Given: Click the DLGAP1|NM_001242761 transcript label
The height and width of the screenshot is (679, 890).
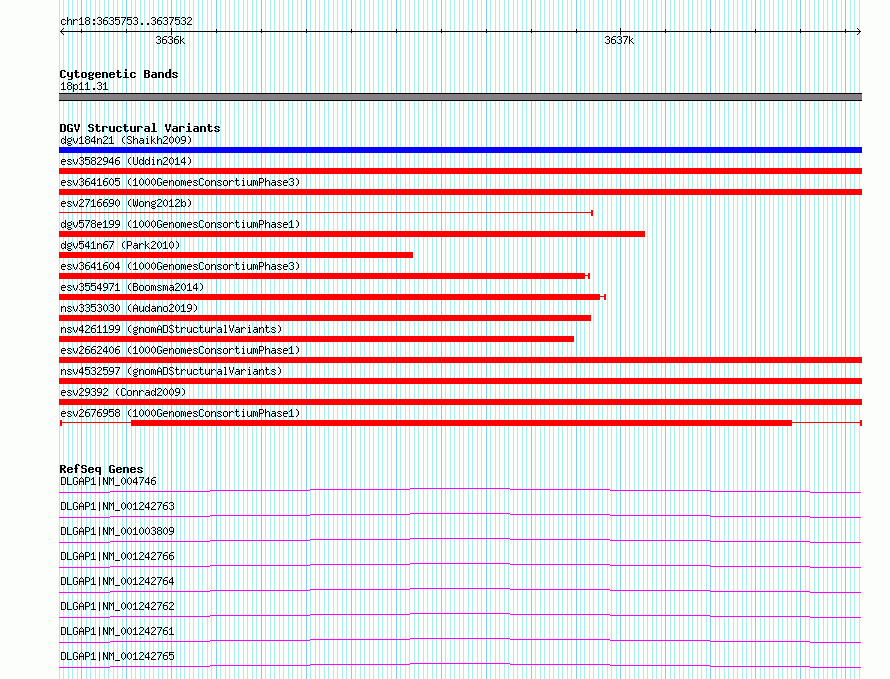Looking at the screenshot, I should 117,631.
